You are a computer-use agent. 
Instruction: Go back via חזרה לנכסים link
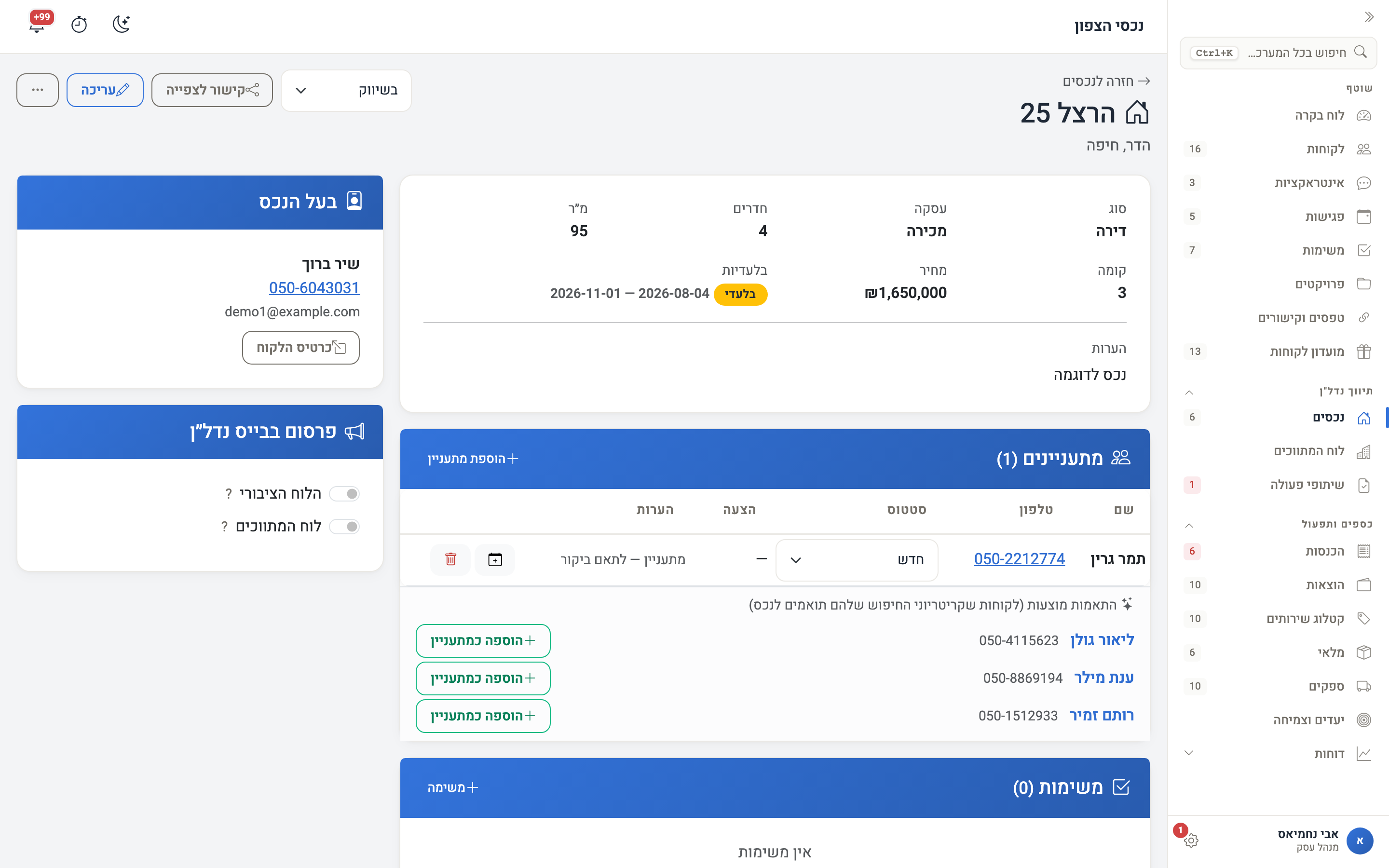1106,81
